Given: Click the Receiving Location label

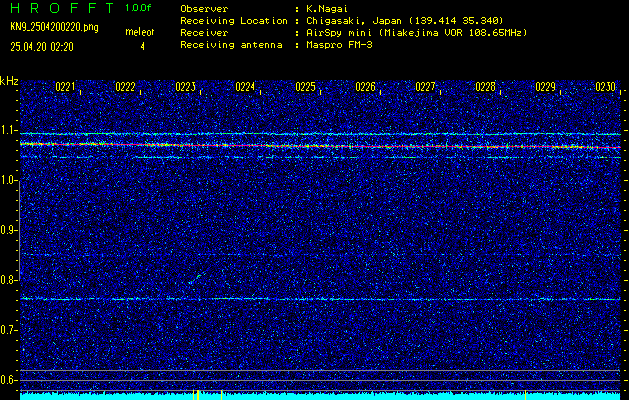Looking at the screenshot, I should coord(234,21).
